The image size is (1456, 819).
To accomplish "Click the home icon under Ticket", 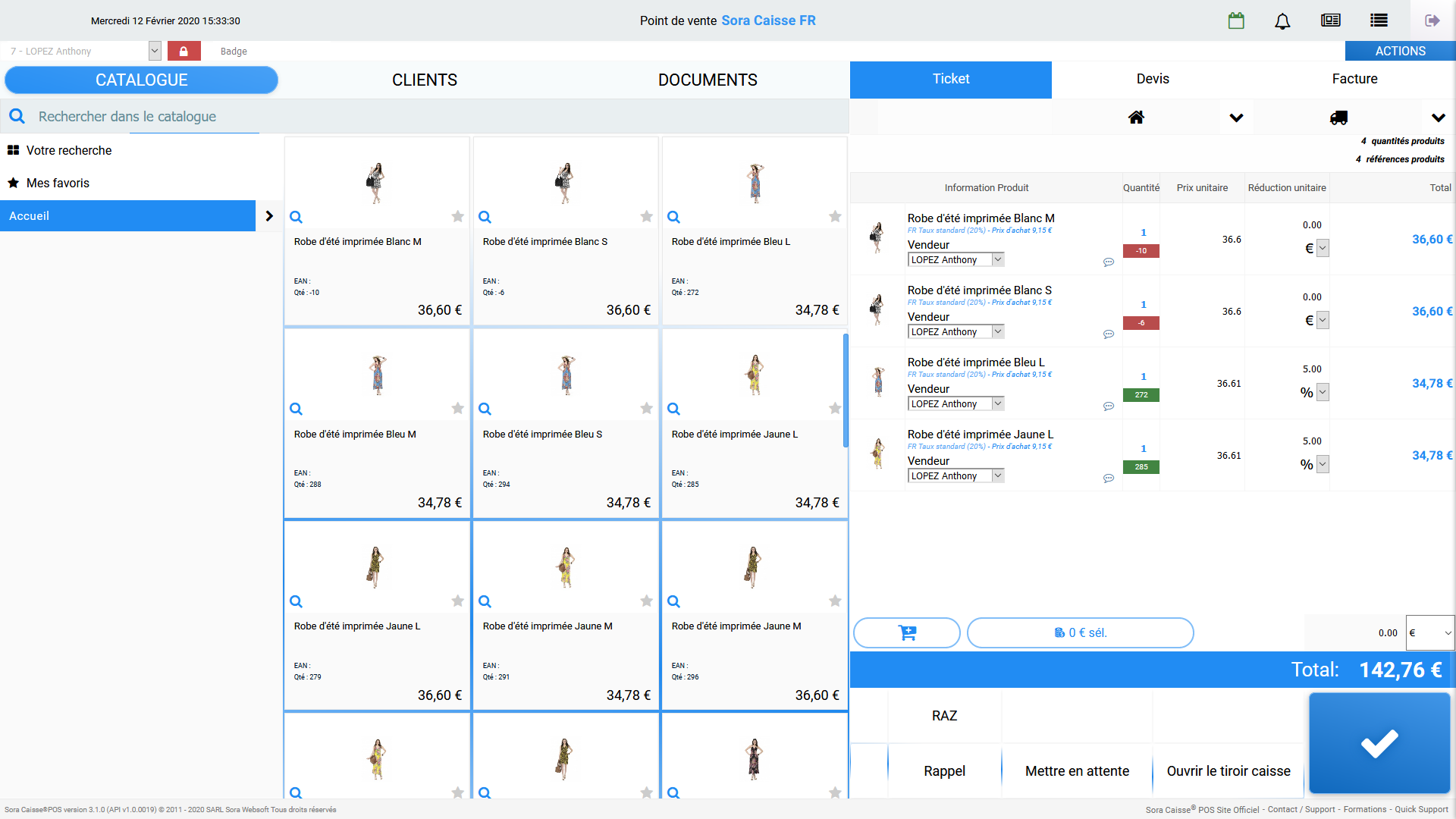I will tap(1136, 118).
